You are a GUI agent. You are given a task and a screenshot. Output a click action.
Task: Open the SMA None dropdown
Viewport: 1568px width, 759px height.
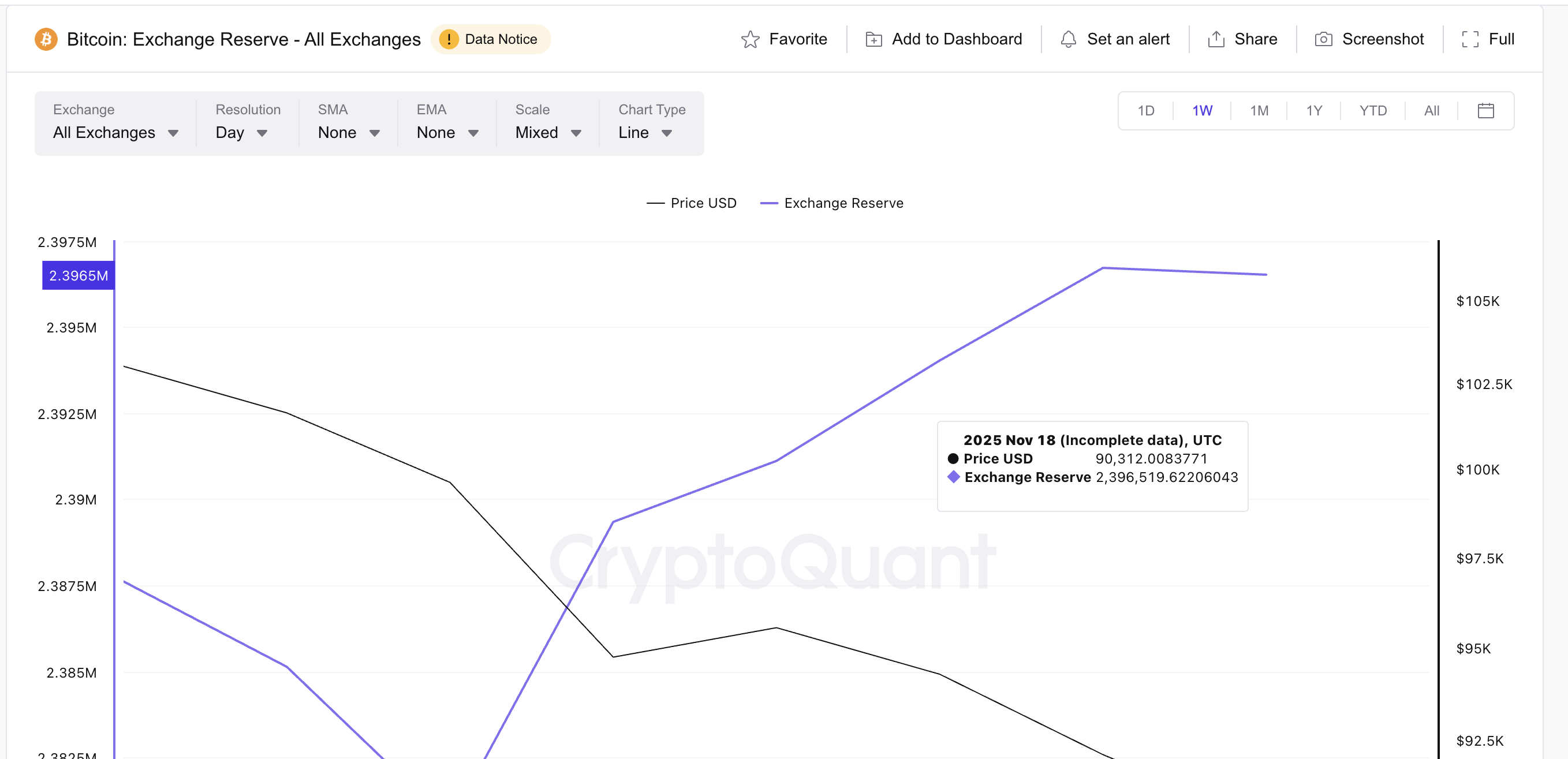click(x=348, y=133)
